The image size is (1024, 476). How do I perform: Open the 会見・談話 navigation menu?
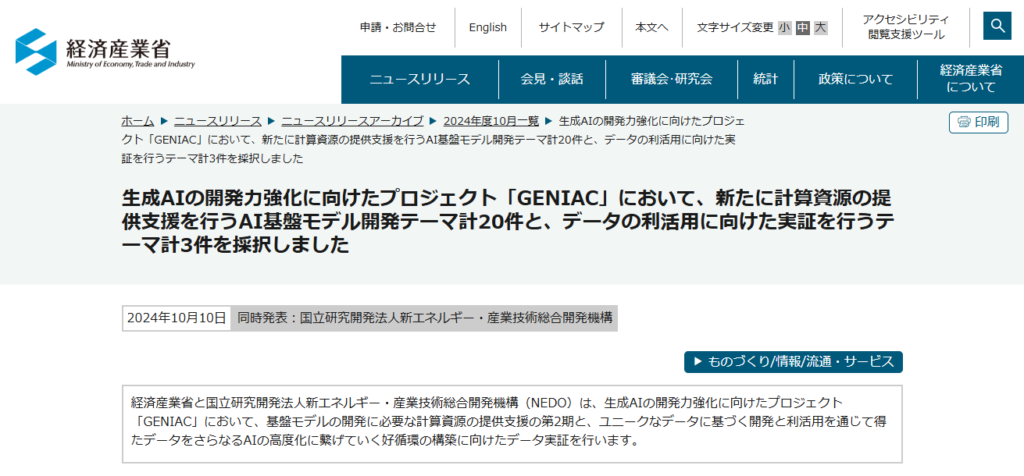click(x=552, y=79)
